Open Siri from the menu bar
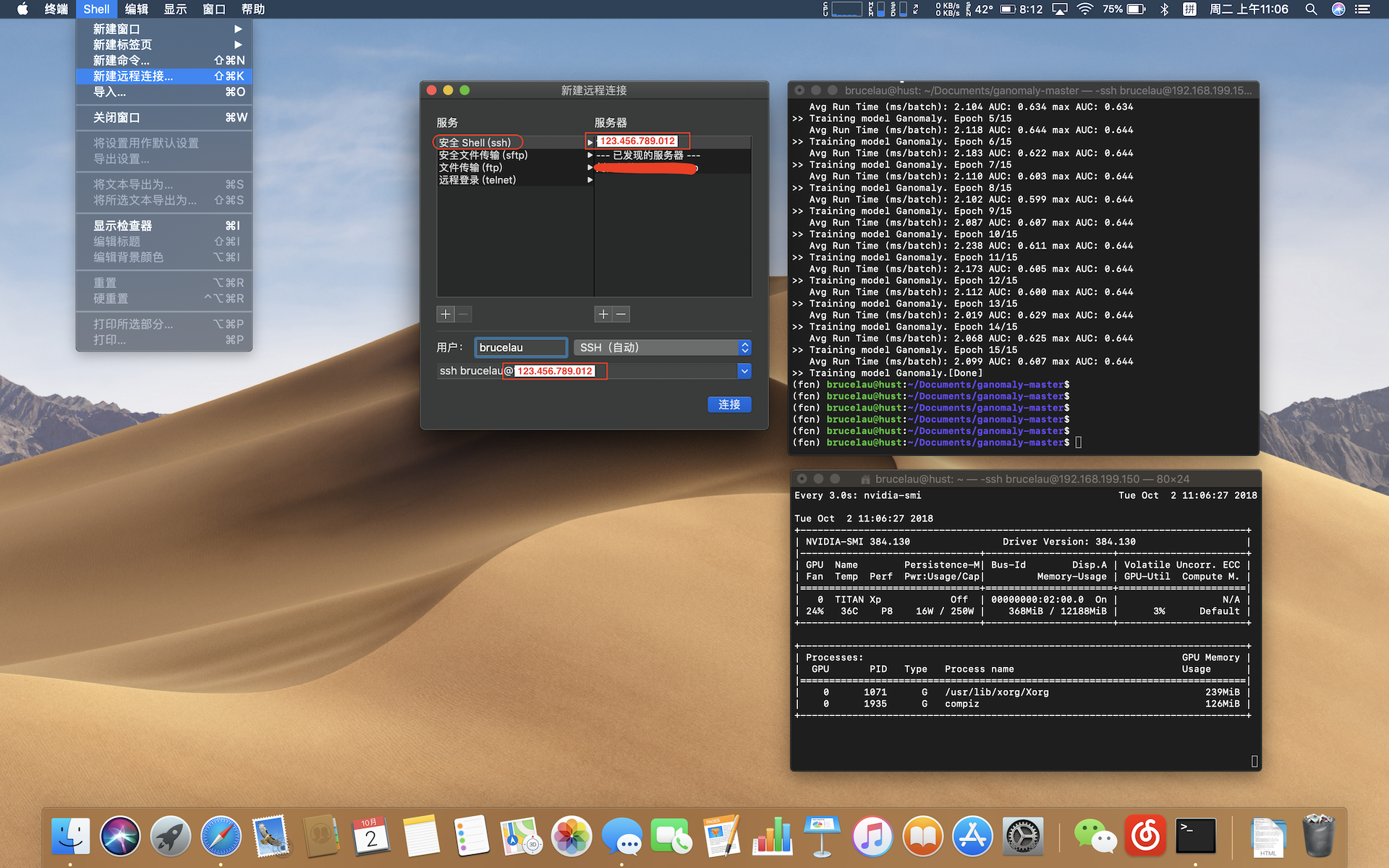1389x868 pixels. (x=1338, y=9)
